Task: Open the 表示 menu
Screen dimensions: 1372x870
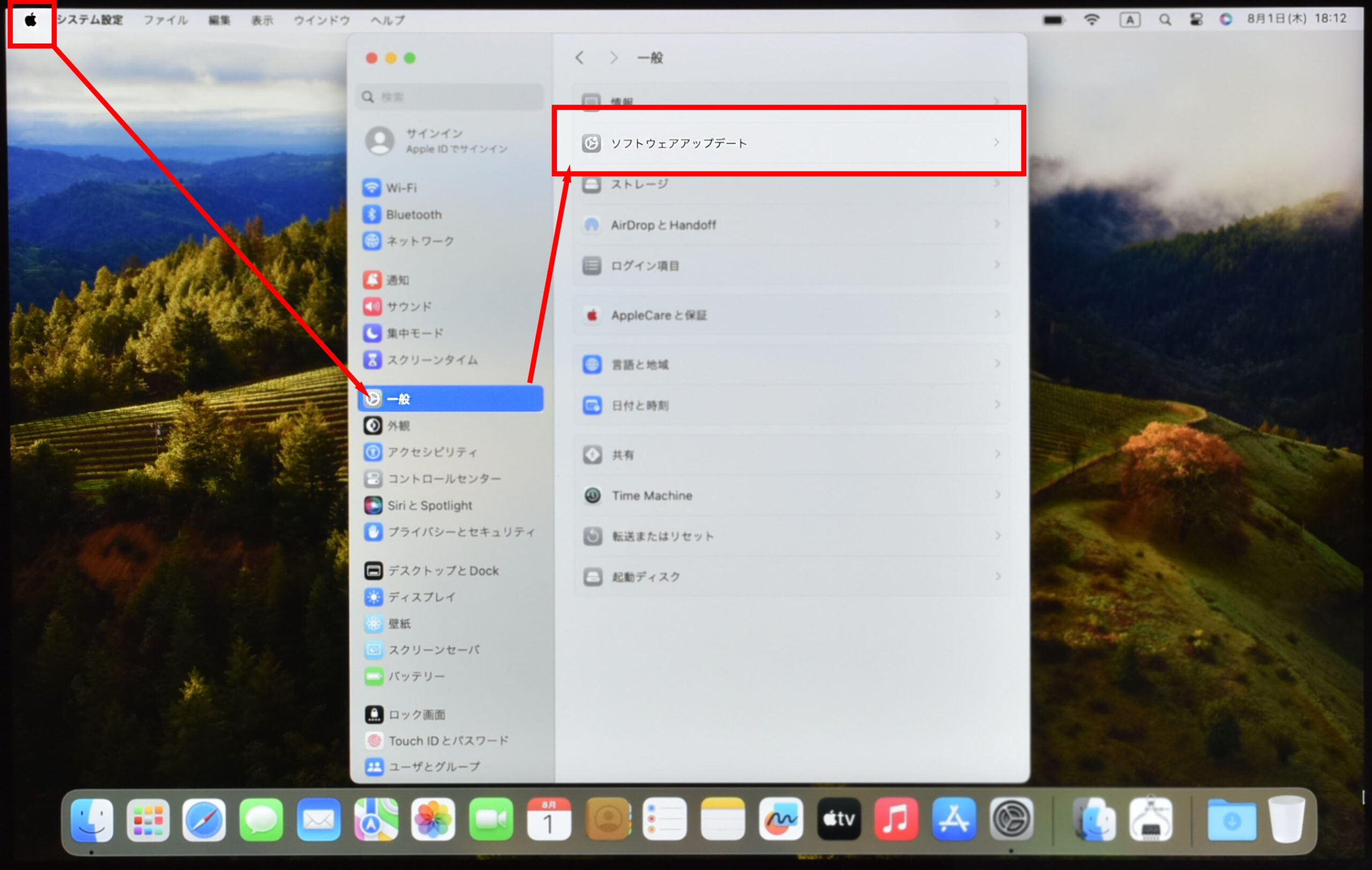Action: (262, 20)
